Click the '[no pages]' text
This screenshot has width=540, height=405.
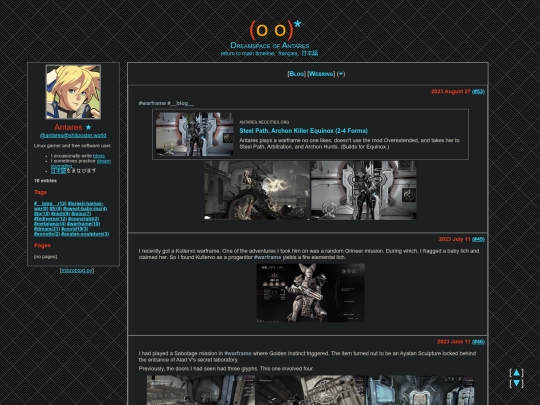point(45,257)
